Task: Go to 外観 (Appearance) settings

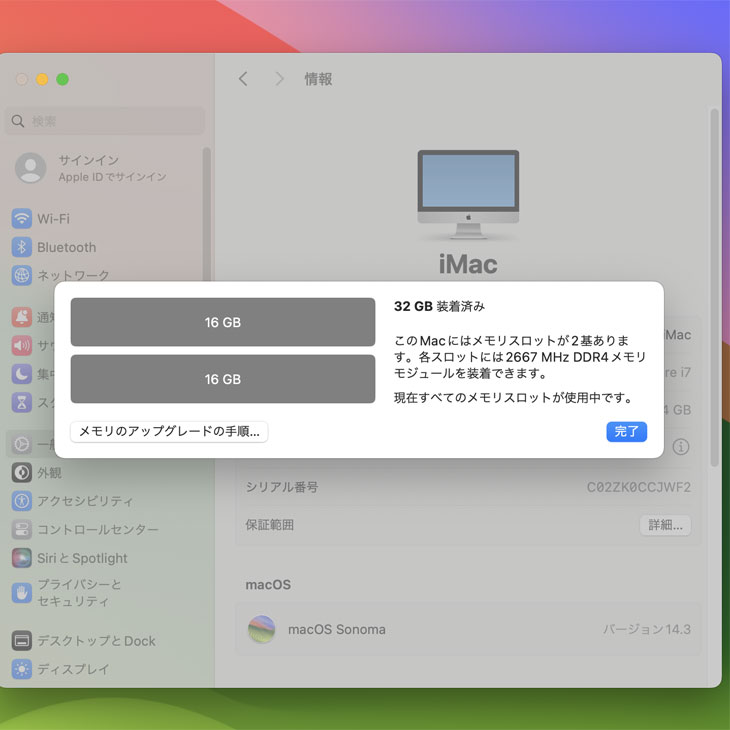Action: coord(49,473)
